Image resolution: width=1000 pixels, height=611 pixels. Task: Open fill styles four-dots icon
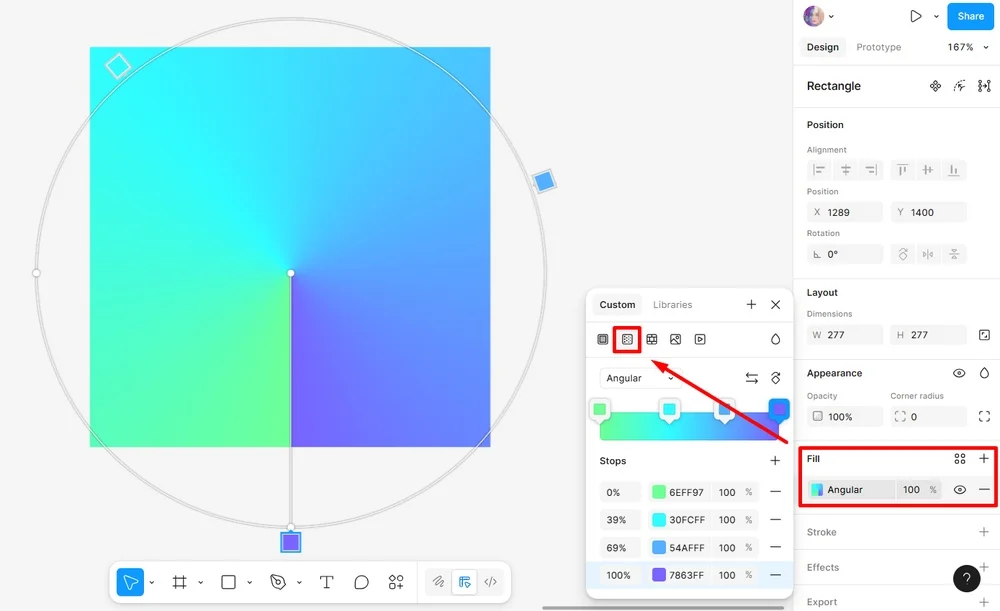pyautogui.click(x=960, y=459)
